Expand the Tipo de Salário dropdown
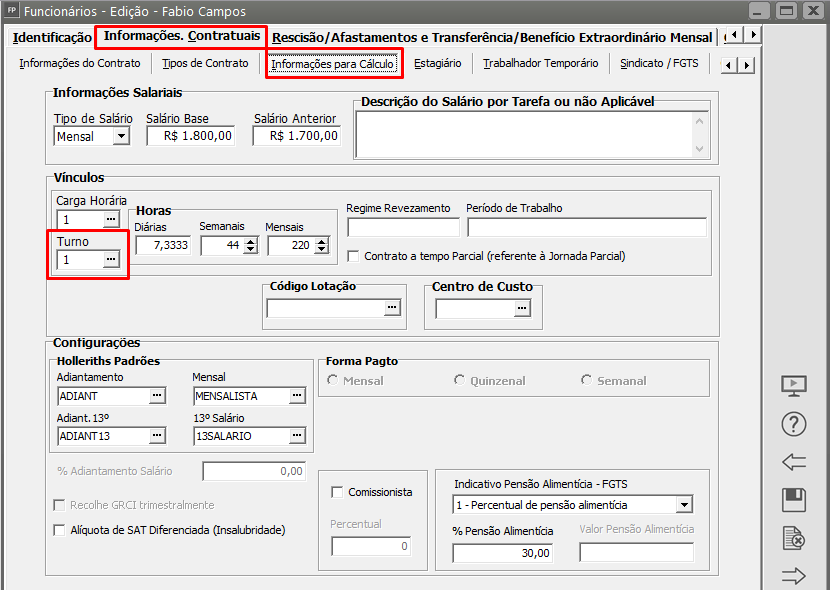The height and width of the screenshot is (590, 830). pyautogui.click(x=121, y=136)
